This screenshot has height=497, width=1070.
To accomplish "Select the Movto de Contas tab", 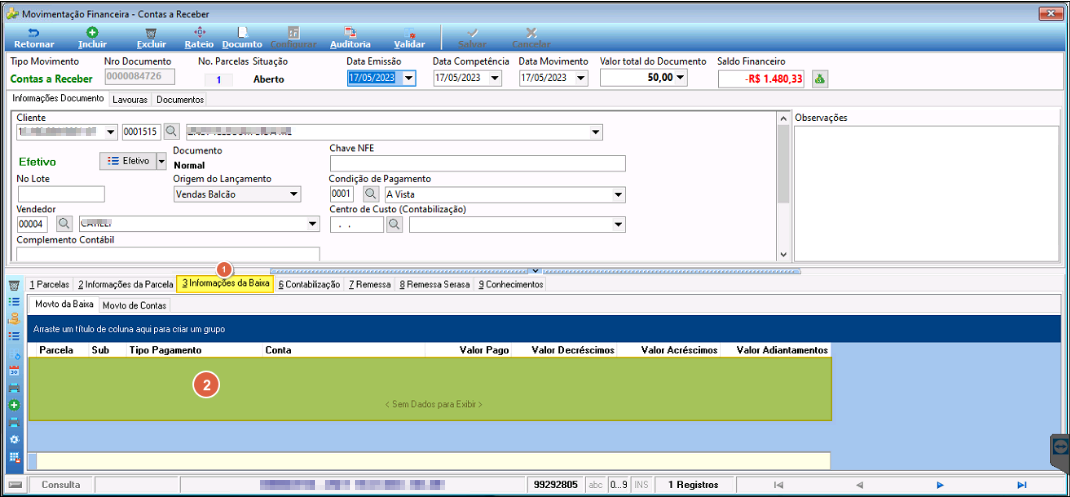I will (x=134, y=305).
